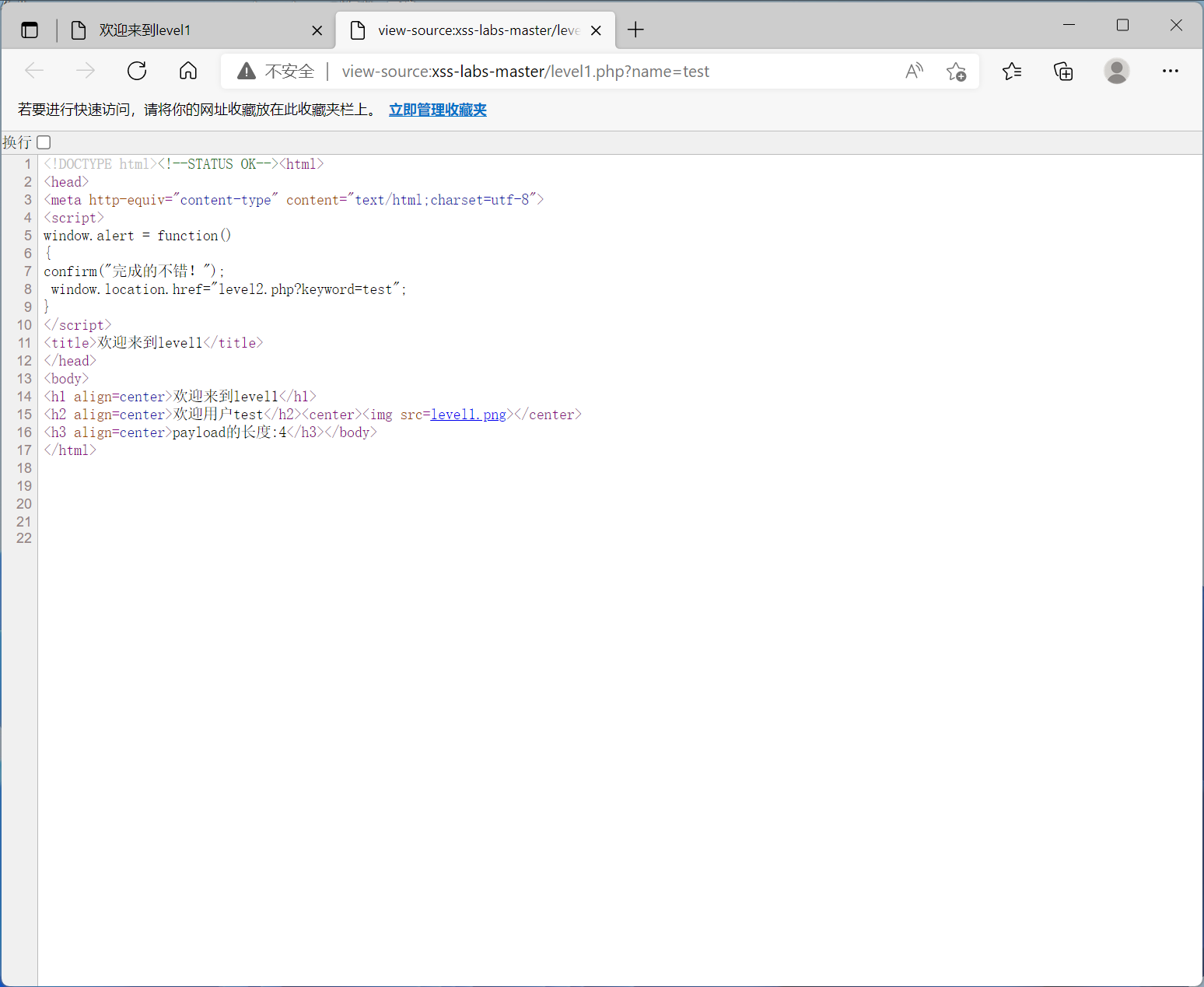Click the window.alert = function() line
The image size is (1204, 987).
138,236
